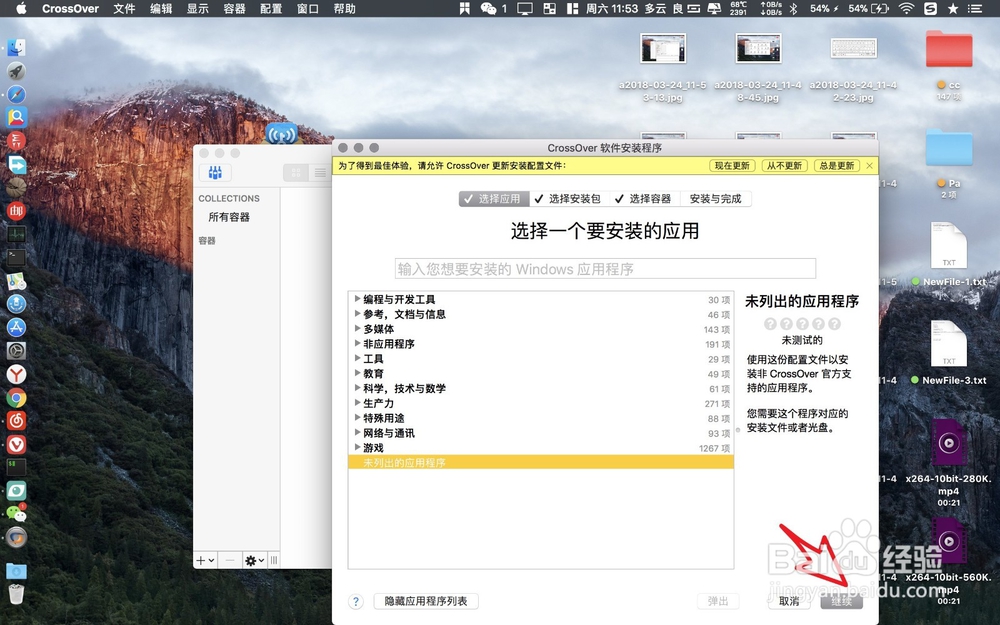Open the 窗口 menu
The image size is (1000, 625).
pyautogui.click(x=308, y=8)
